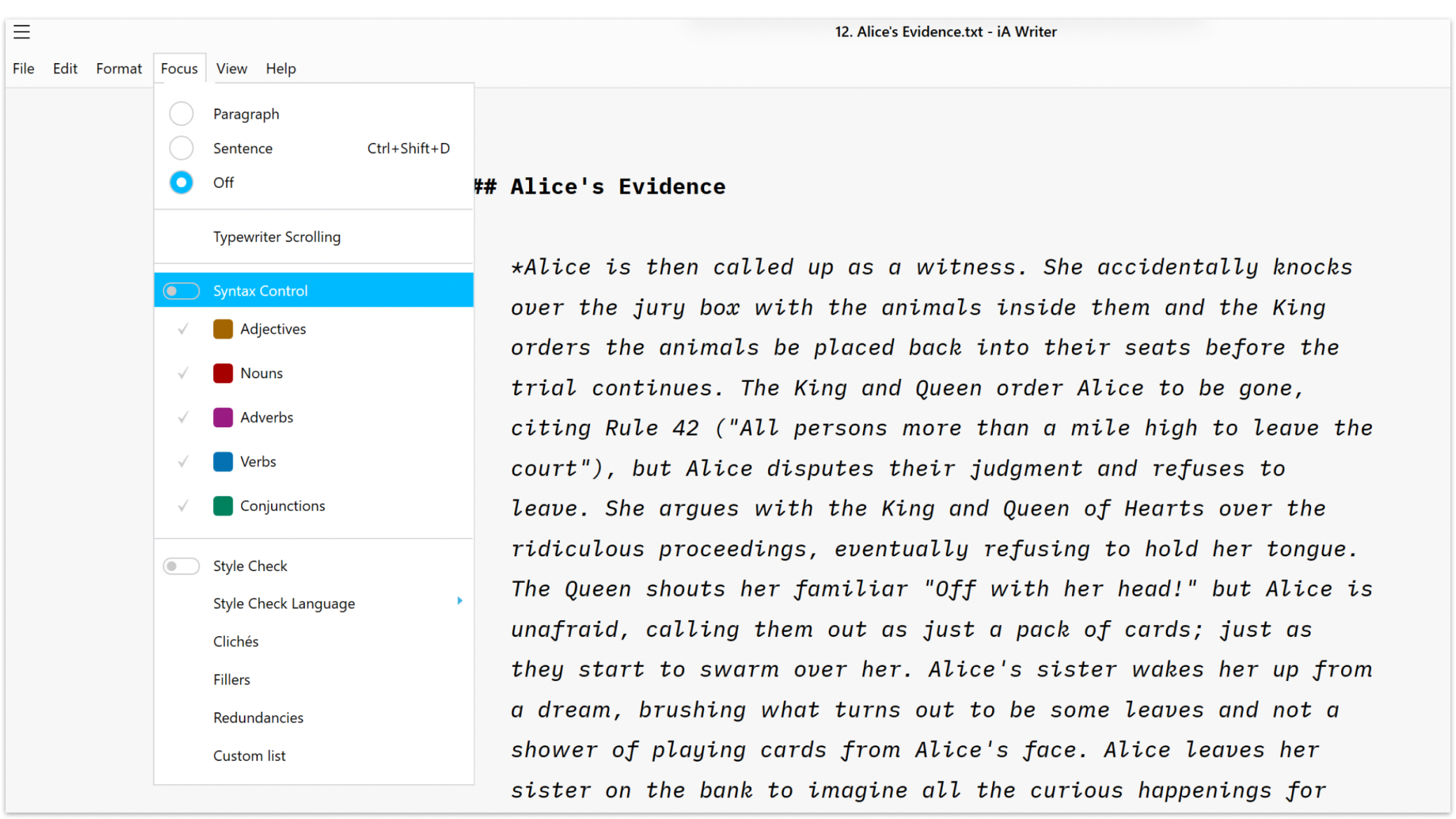Open the File menu
This screenshot has height=819, width=1456.
click(23, 69)
